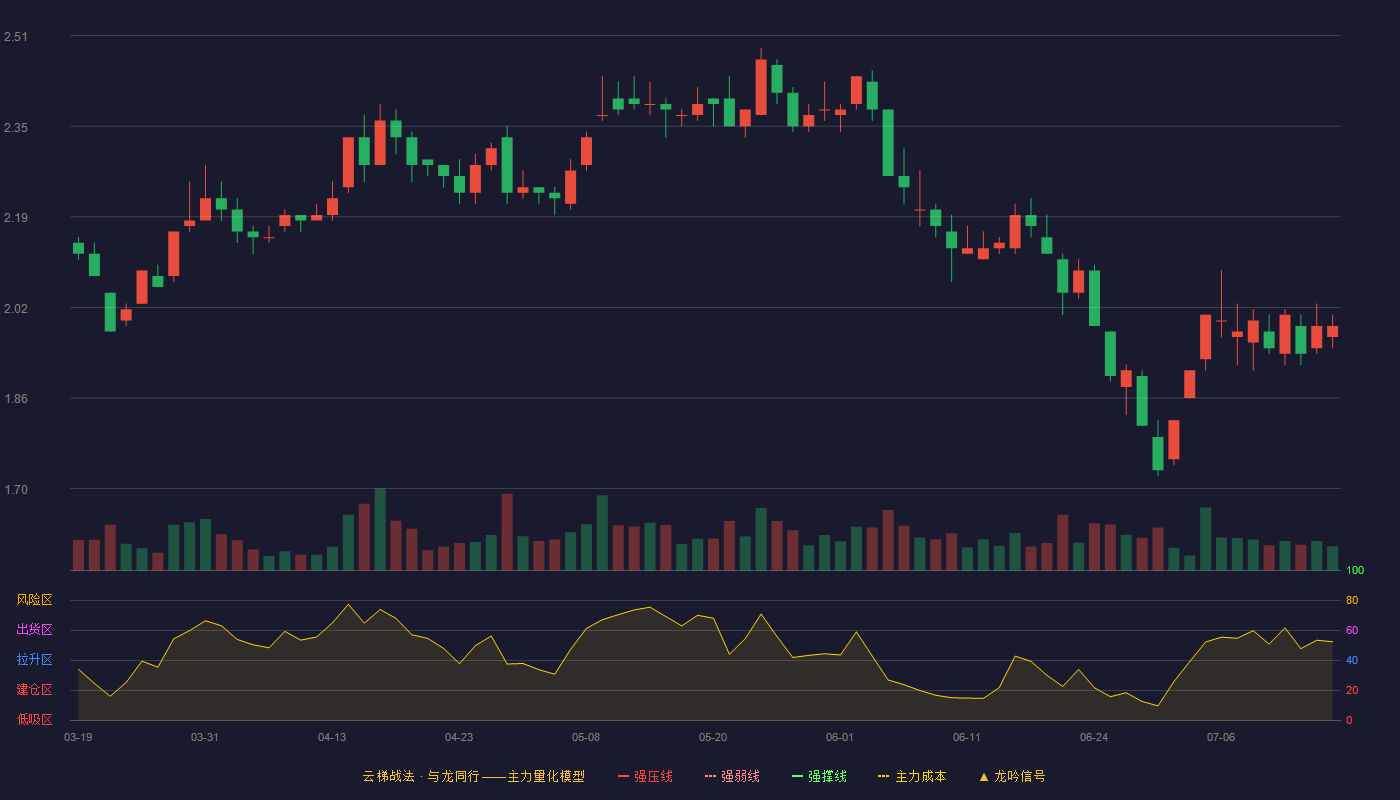Click the 云梯战法 主力量化模型 legend title
The image size is (1400, 800).
click(x=474, y=776)
